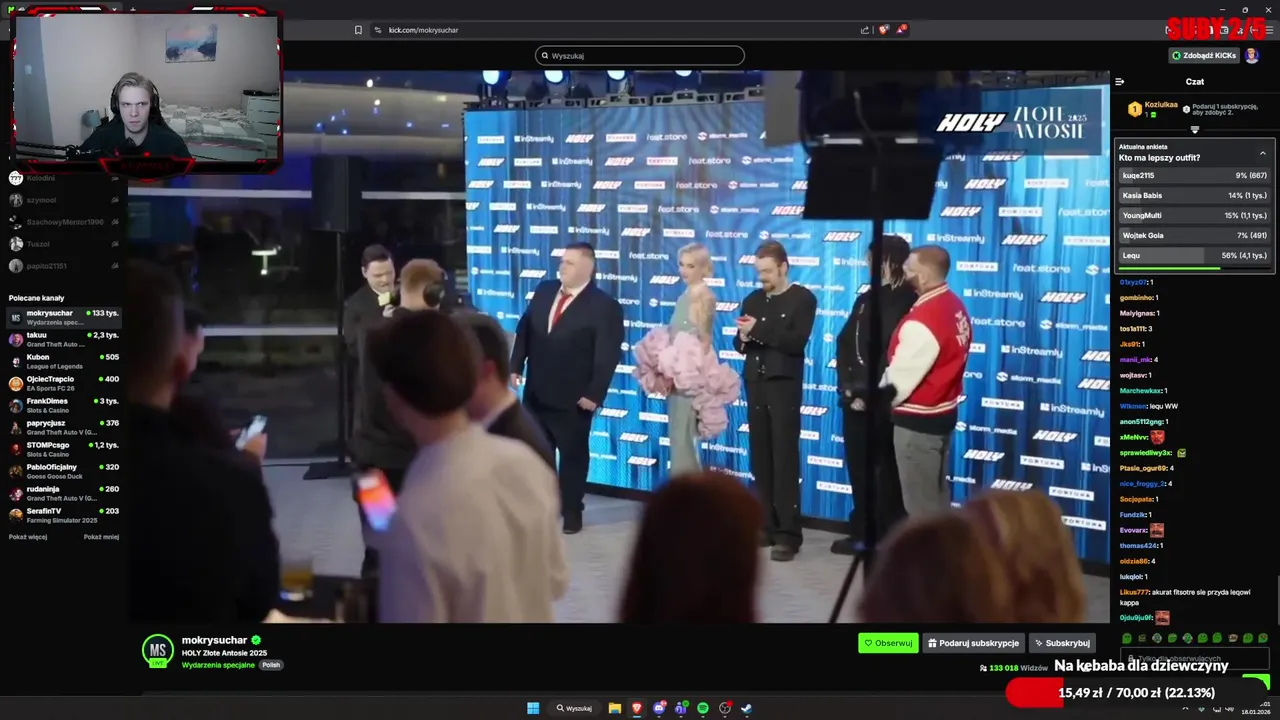The image size is (1280, 720).
Task: Click chat user Evovarx
Action: 1133,531
